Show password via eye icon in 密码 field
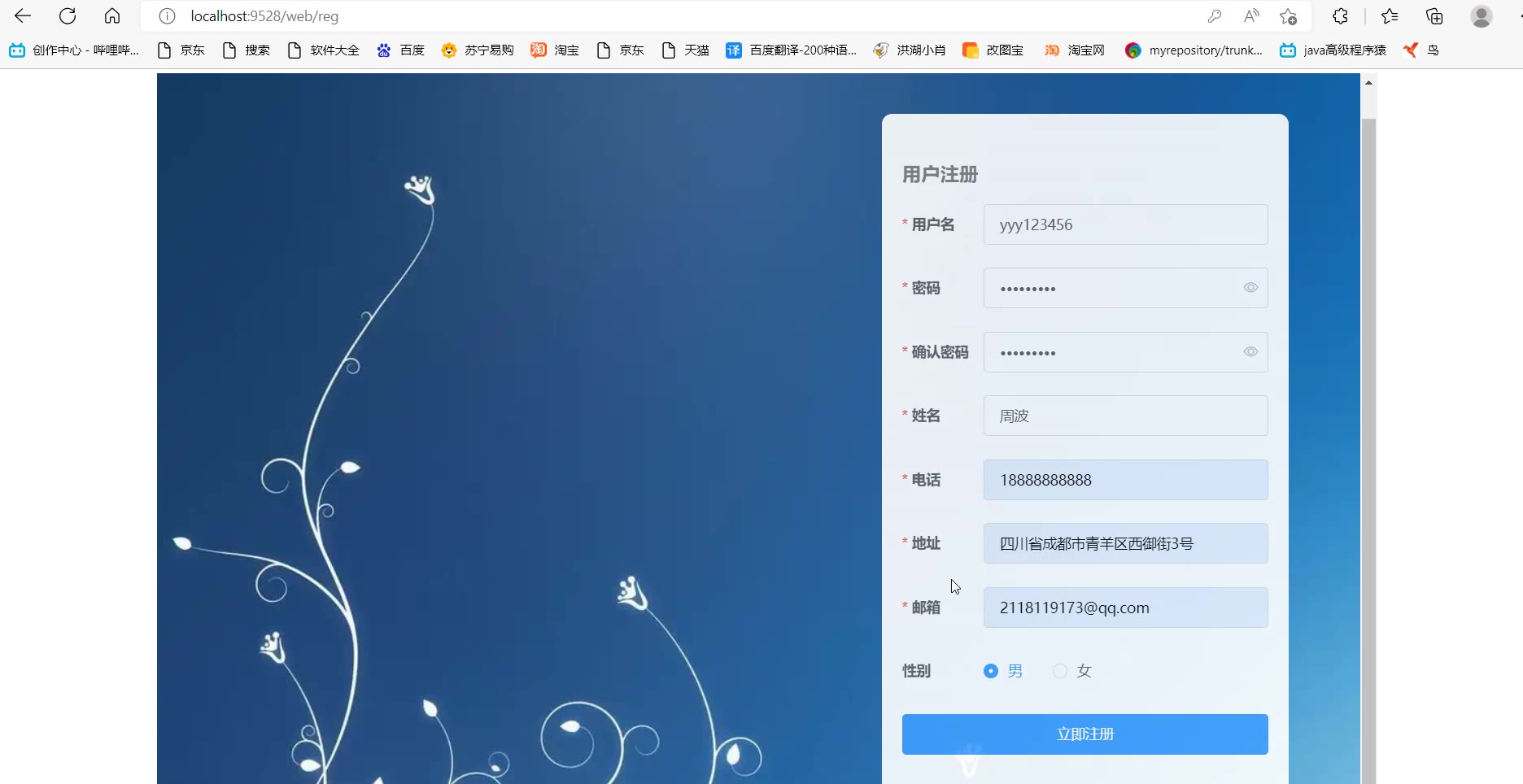The image size is (1523, 784). (1250, 288)
